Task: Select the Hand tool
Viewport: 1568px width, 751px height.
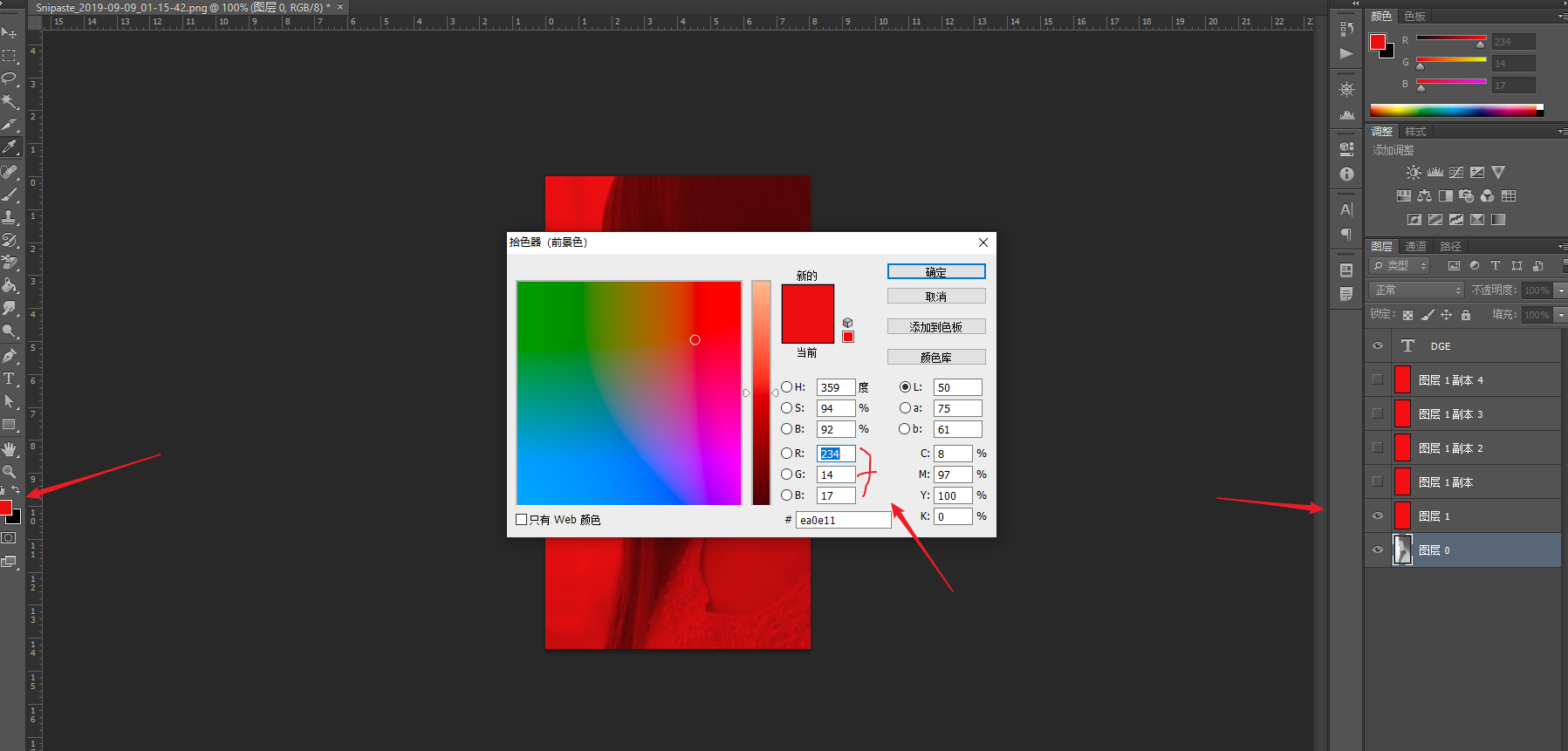Action: (10, 449)
